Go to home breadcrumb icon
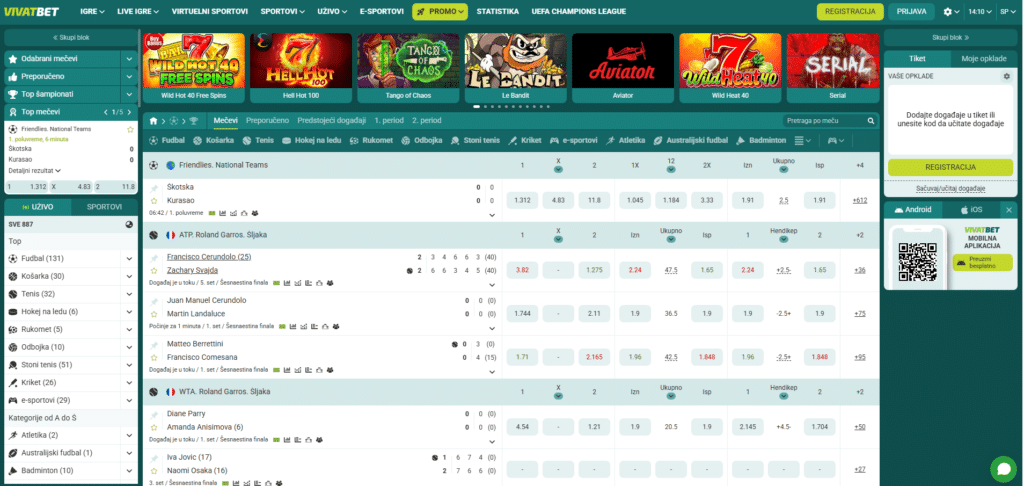1024x486 pixels. coord(153,121)
